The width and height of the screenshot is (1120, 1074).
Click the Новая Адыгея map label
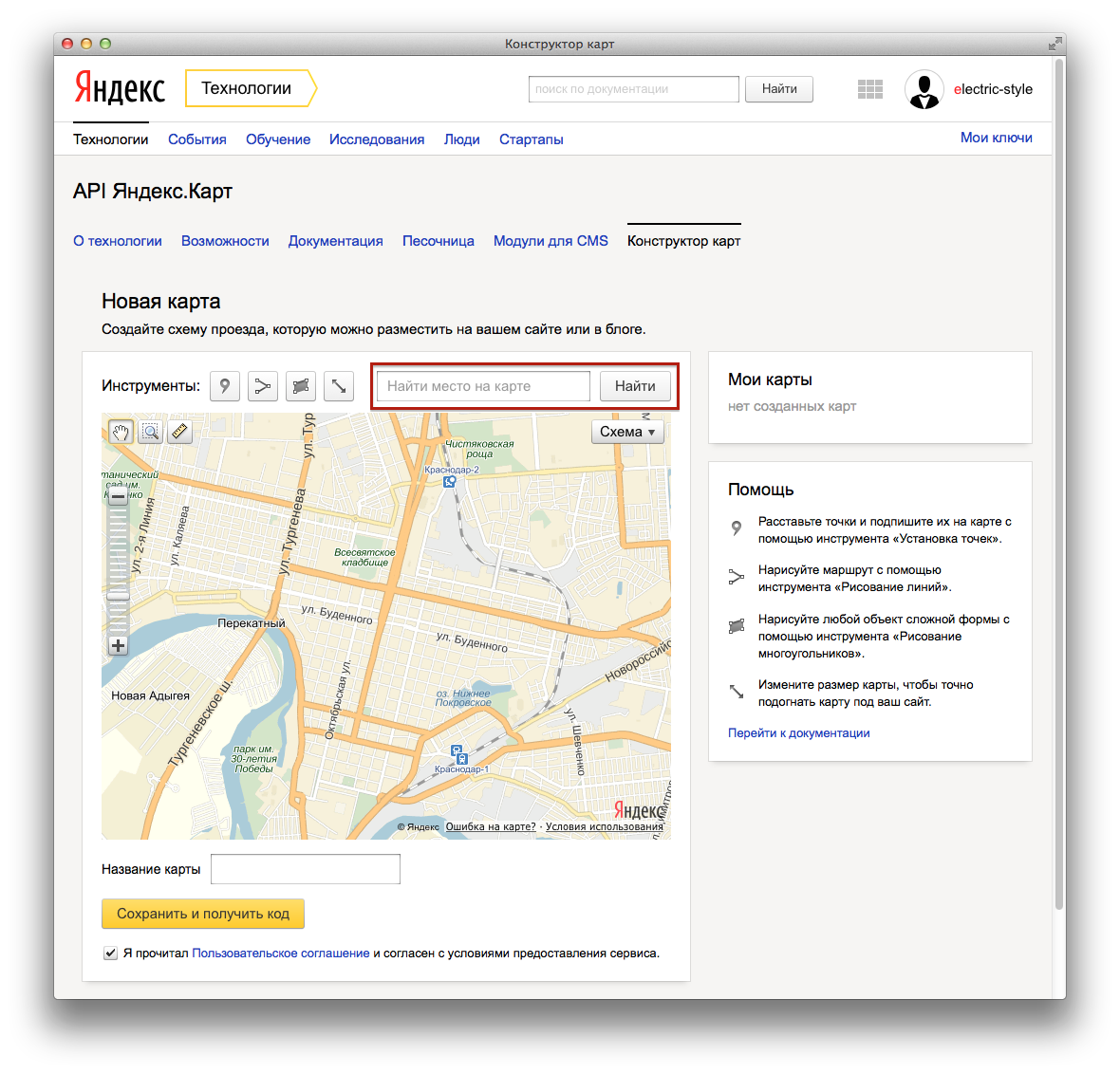(151, 695)
